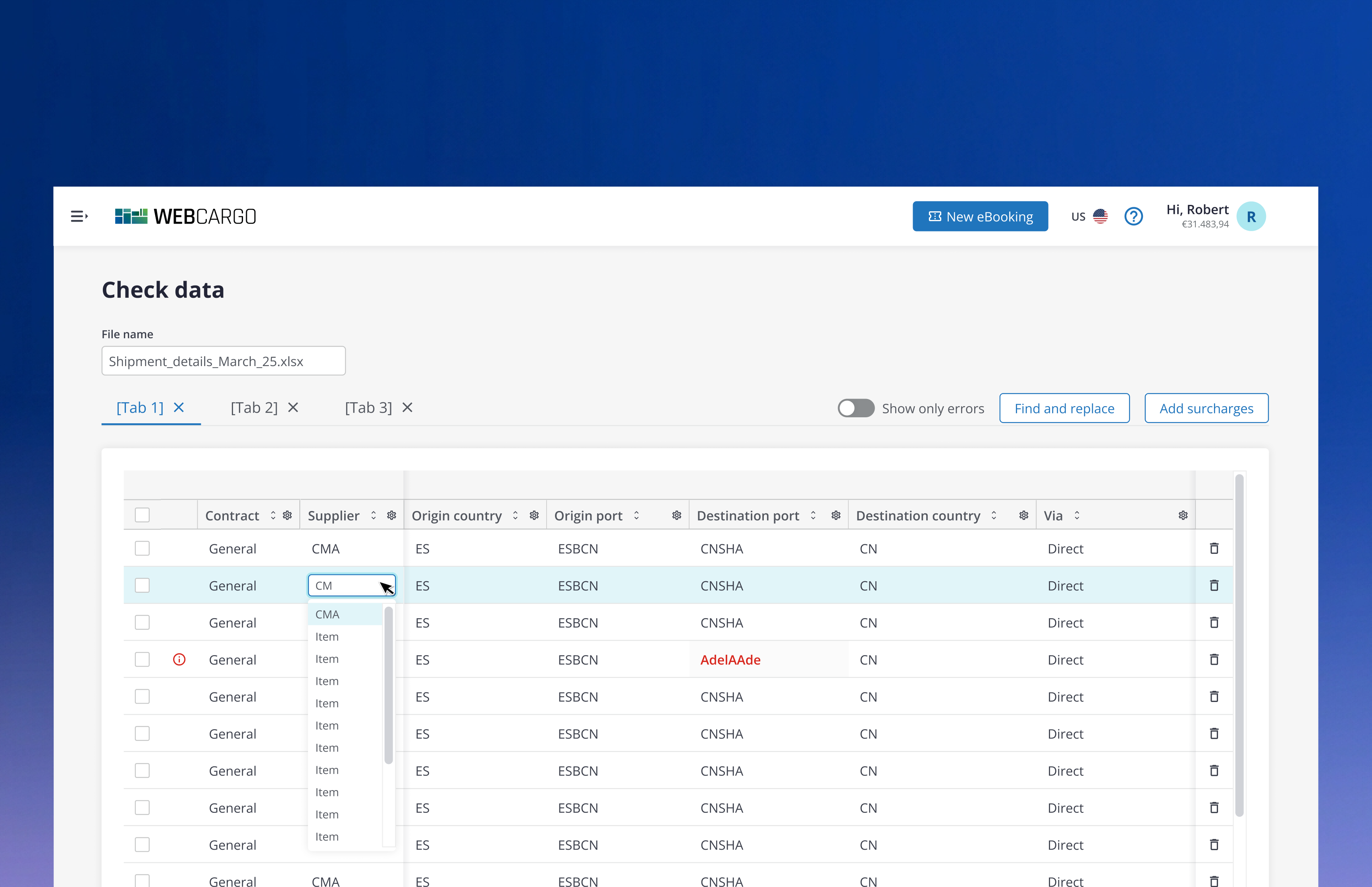Click Add surcharges button
Image resolution: width=1372 pixels, height=887 pixels.
tap(1206, 409)
